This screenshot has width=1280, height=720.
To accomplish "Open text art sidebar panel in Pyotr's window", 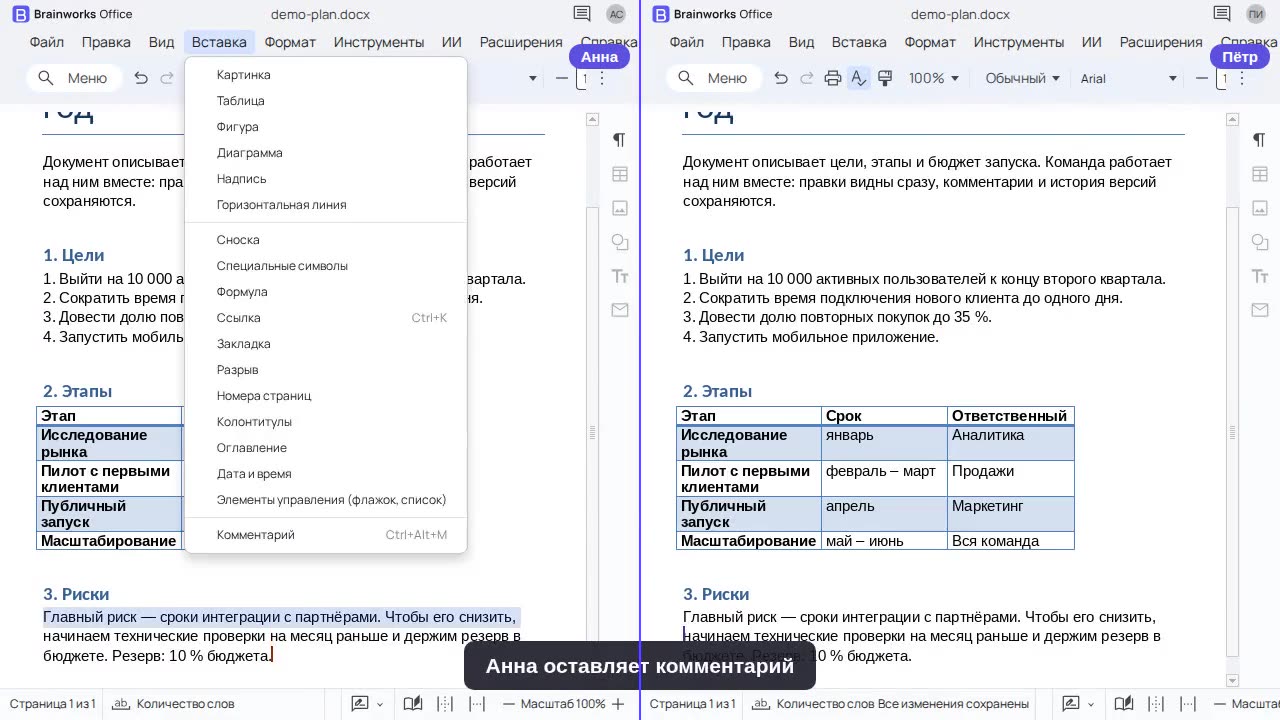I will (1259, 276).
